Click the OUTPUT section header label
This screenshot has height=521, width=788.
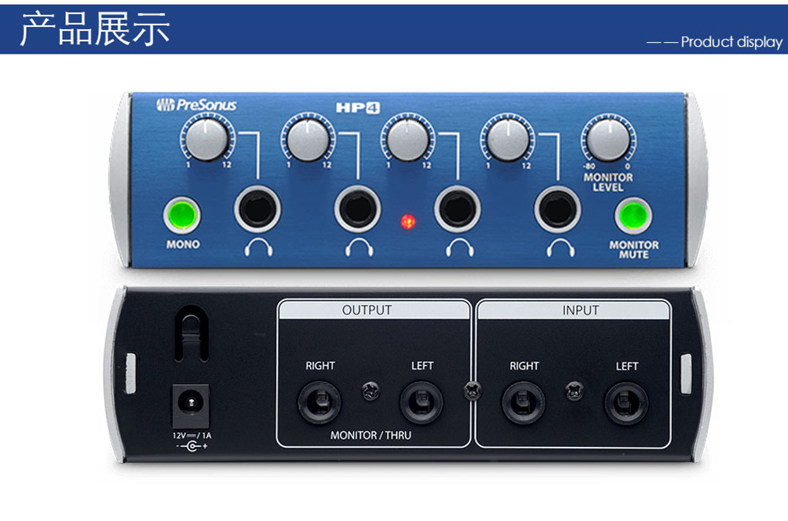pyautogui.click(x=367, y=310)
